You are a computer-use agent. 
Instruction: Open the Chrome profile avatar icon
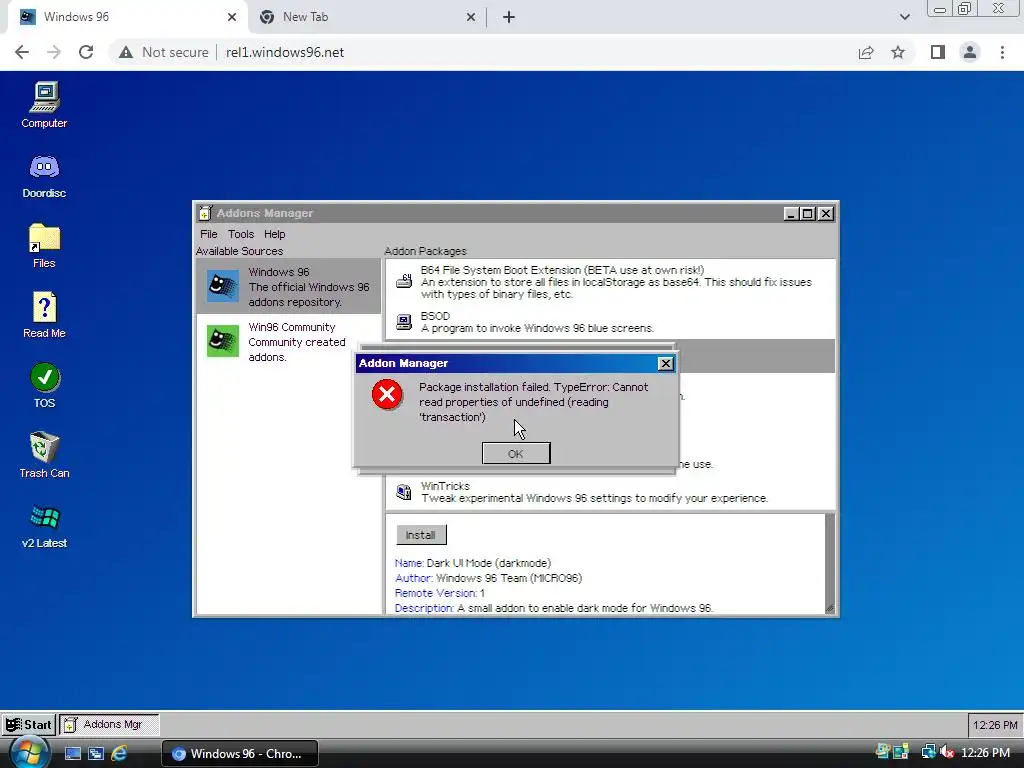tap(970, 52)
